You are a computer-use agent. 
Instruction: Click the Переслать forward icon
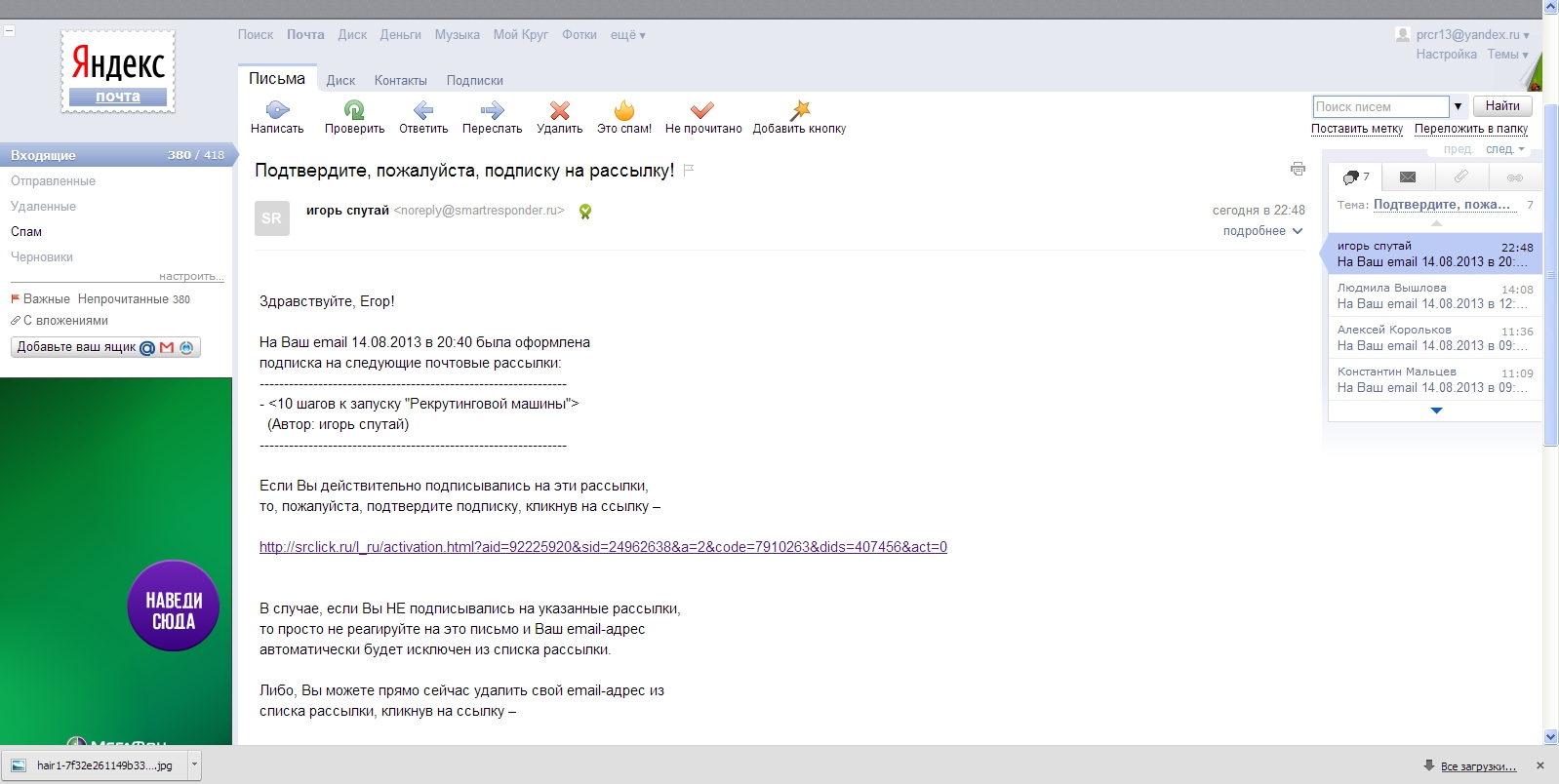pos(492,110)
